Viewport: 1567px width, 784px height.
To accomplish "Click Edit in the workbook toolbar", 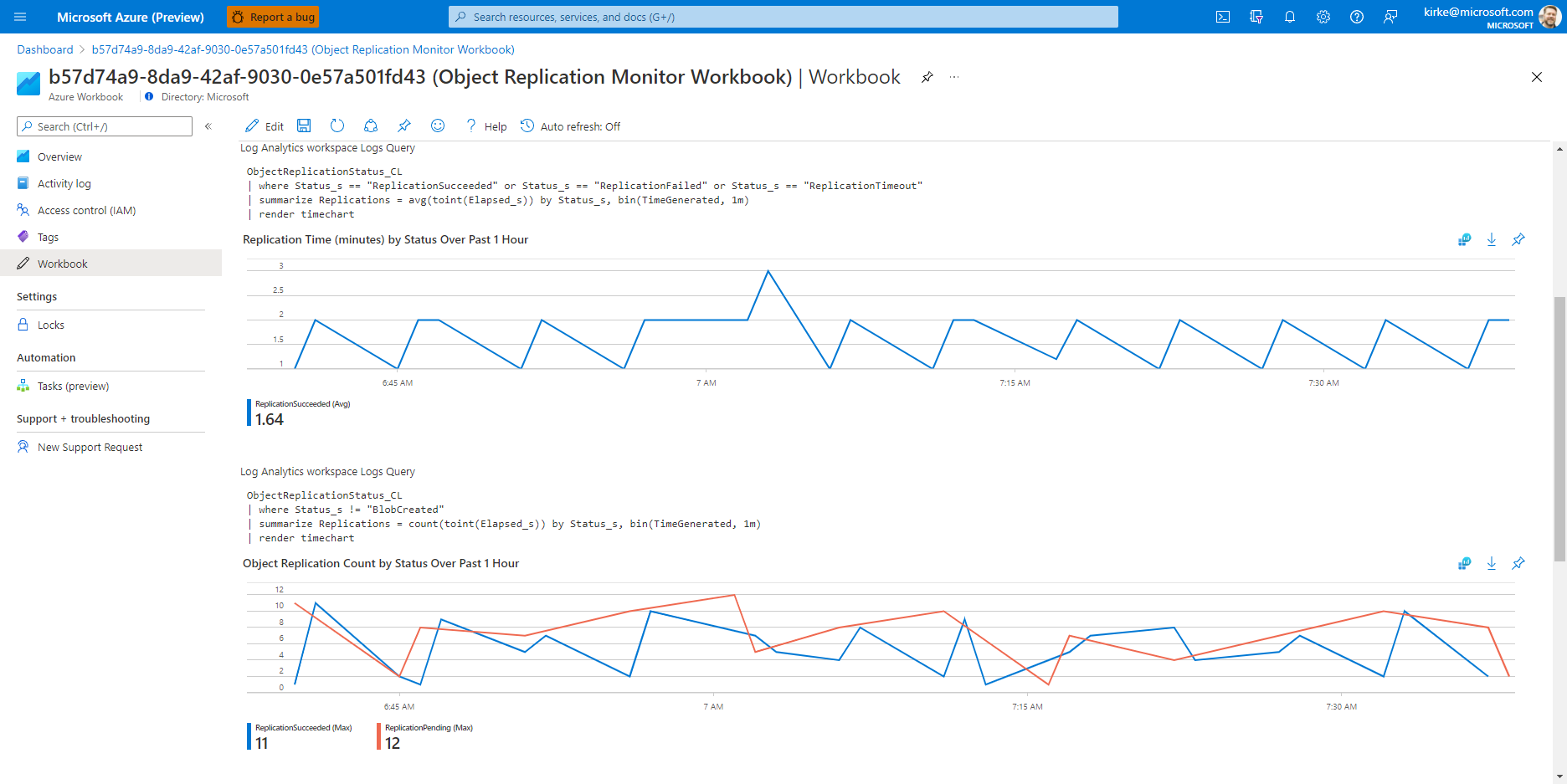I will 265,126.
